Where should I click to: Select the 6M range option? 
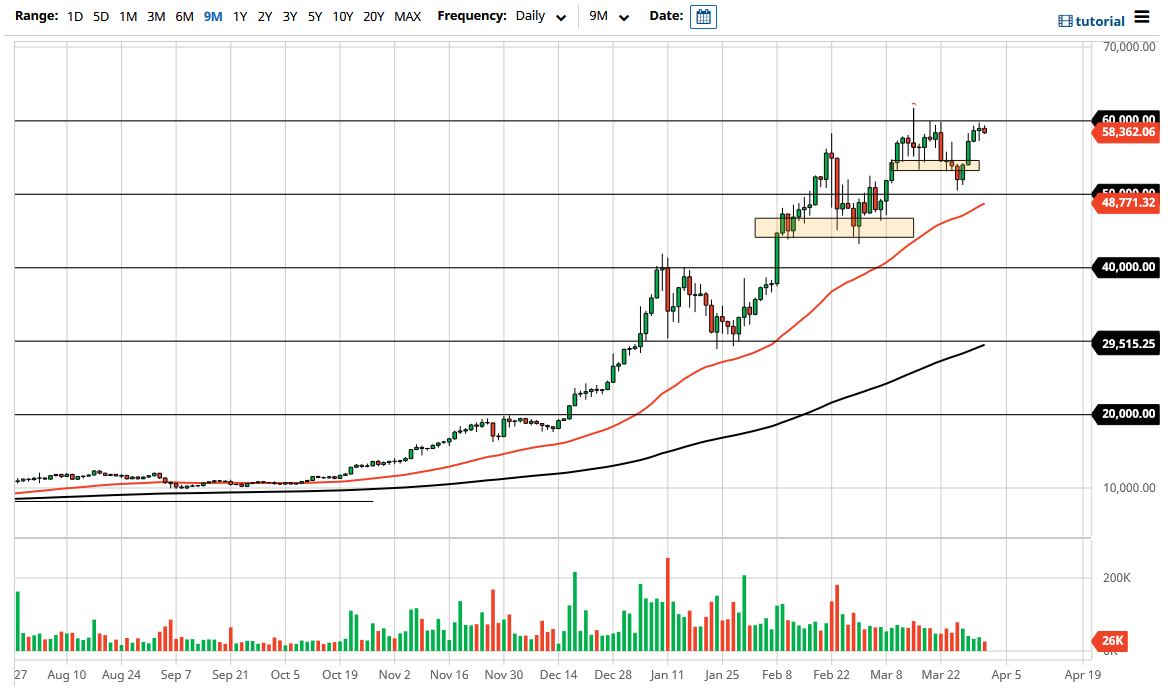click(183, 16)
